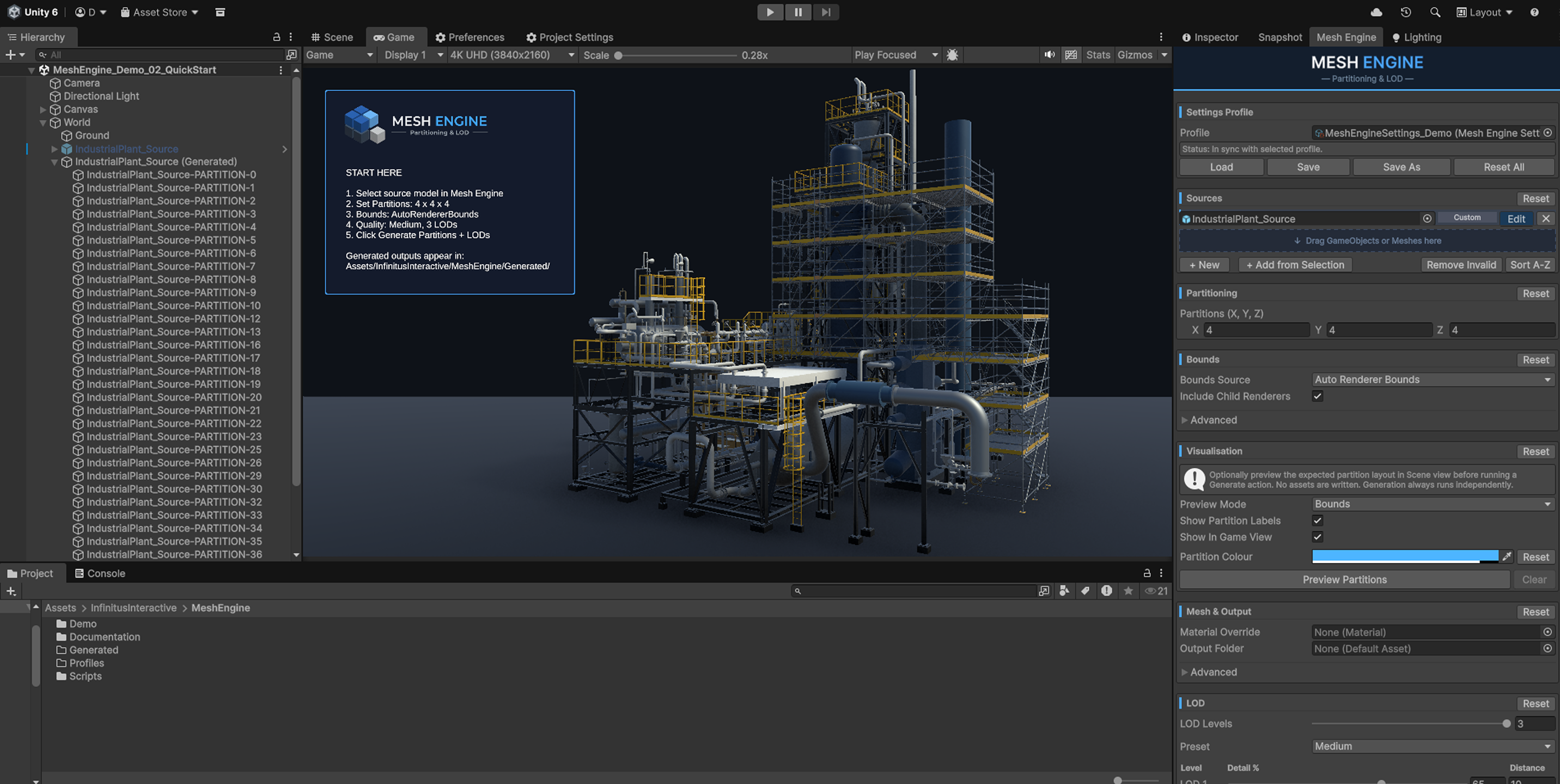Open the global Search magnifier icon
This screenshot has height=784, width=1560.
1435,12
